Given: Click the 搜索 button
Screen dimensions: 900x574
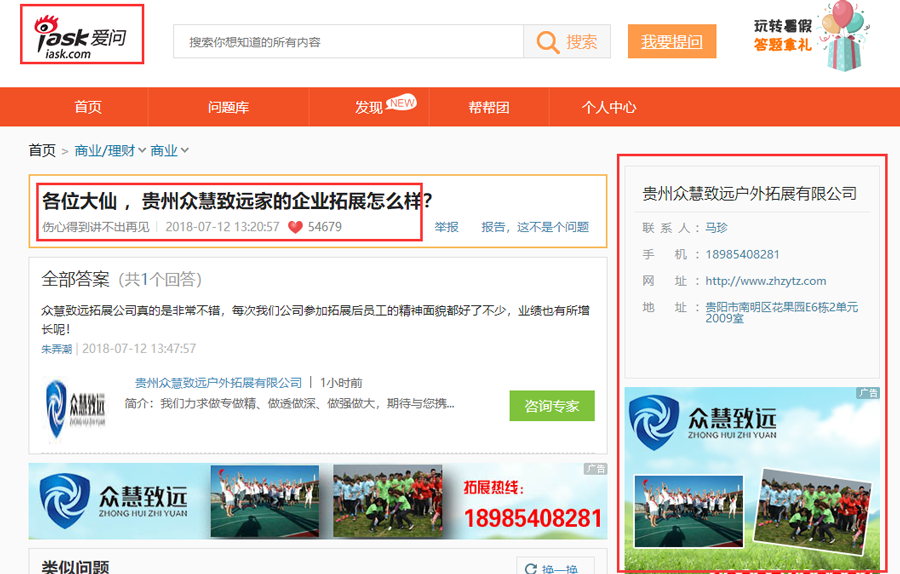Looking at the screenshot, I should [x=567, y=41].
